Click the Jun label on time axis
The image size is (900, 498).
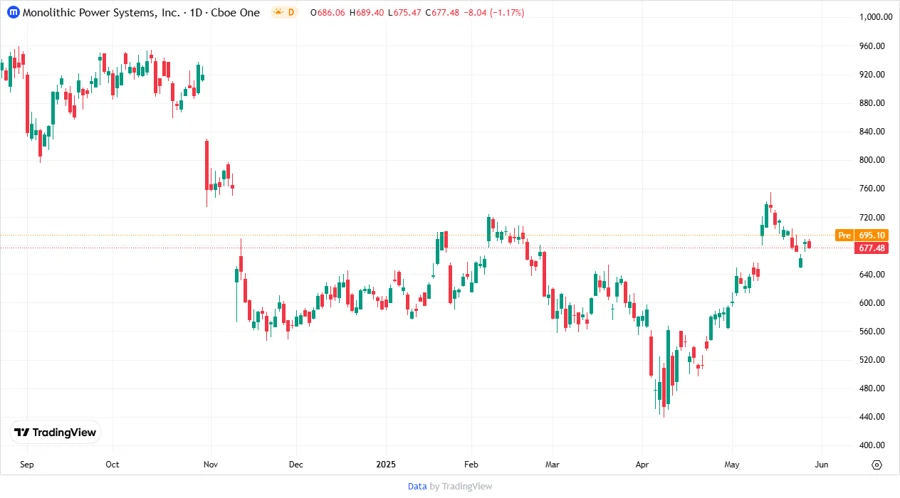(x=821, y=464)
